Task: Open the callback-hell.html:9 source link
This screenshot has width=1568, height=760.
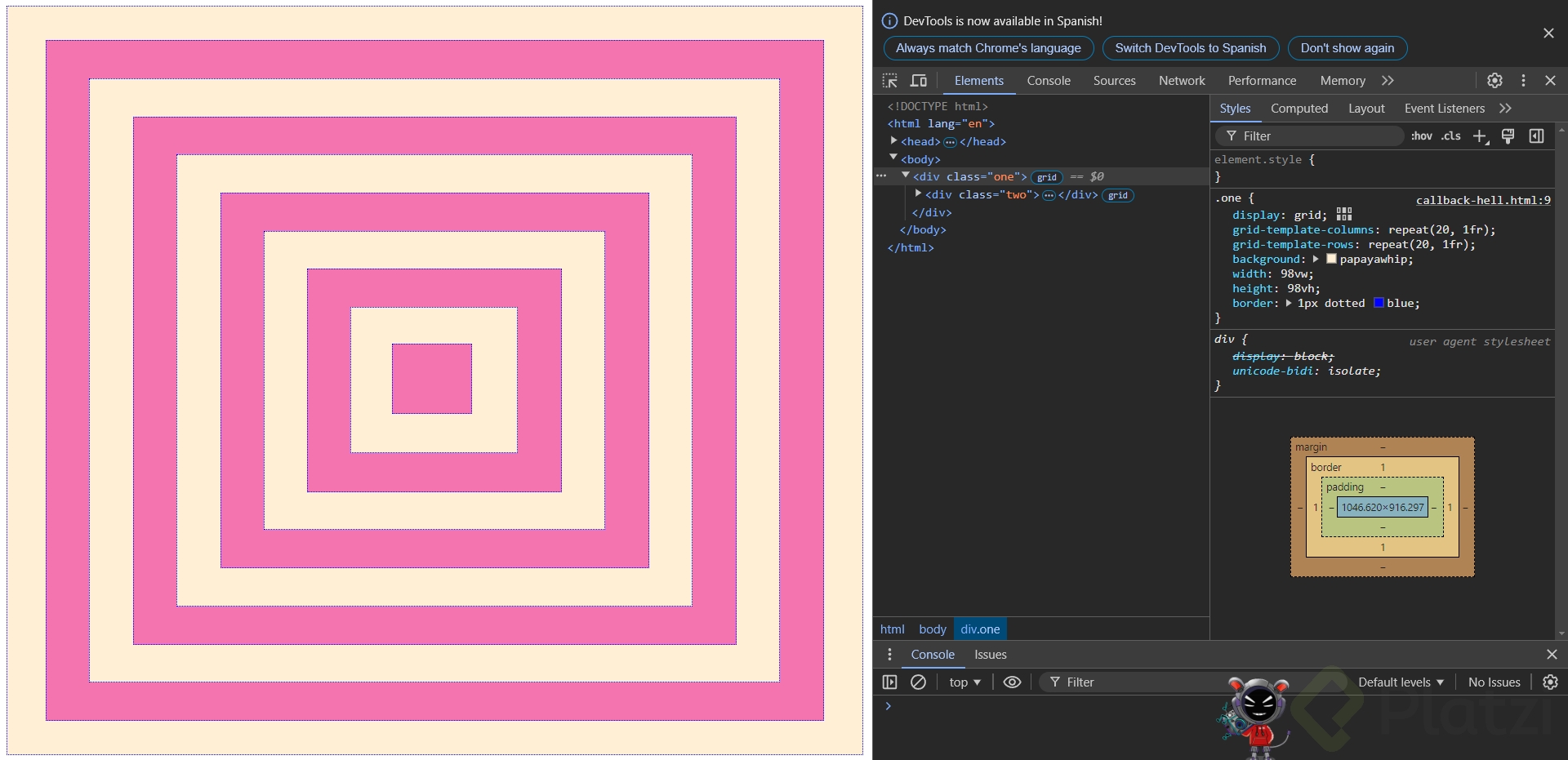Action: click(1482, 200)
